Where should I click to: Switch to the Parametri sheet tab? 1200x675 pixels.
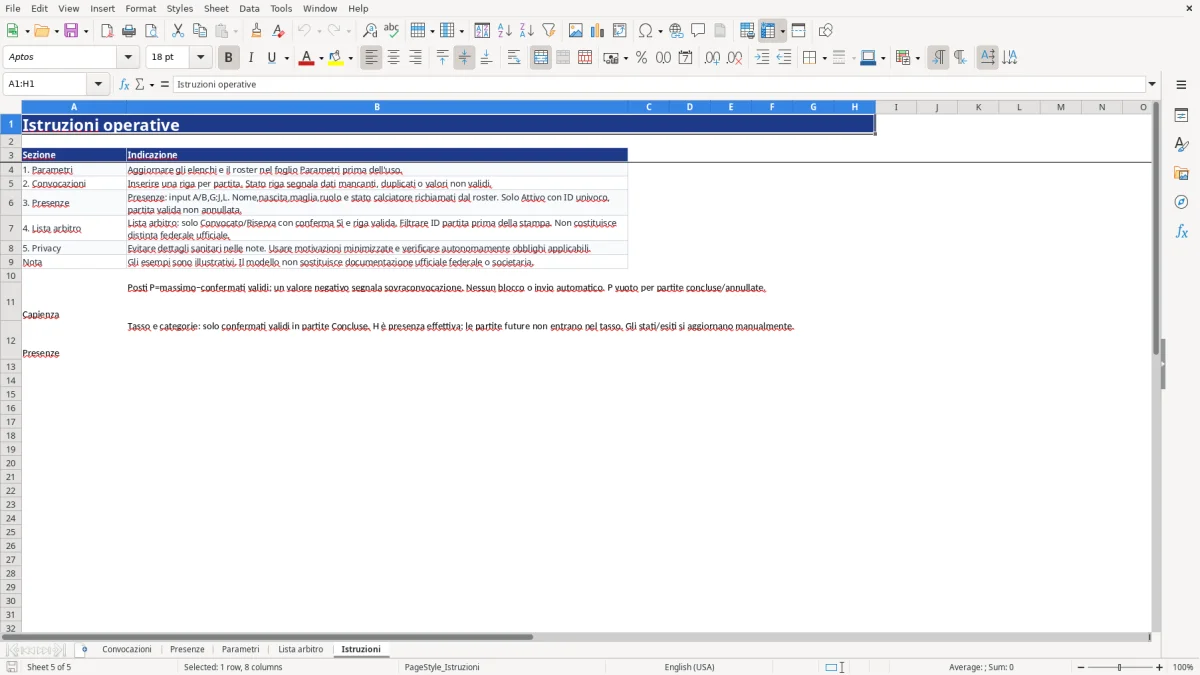[240, 650]
